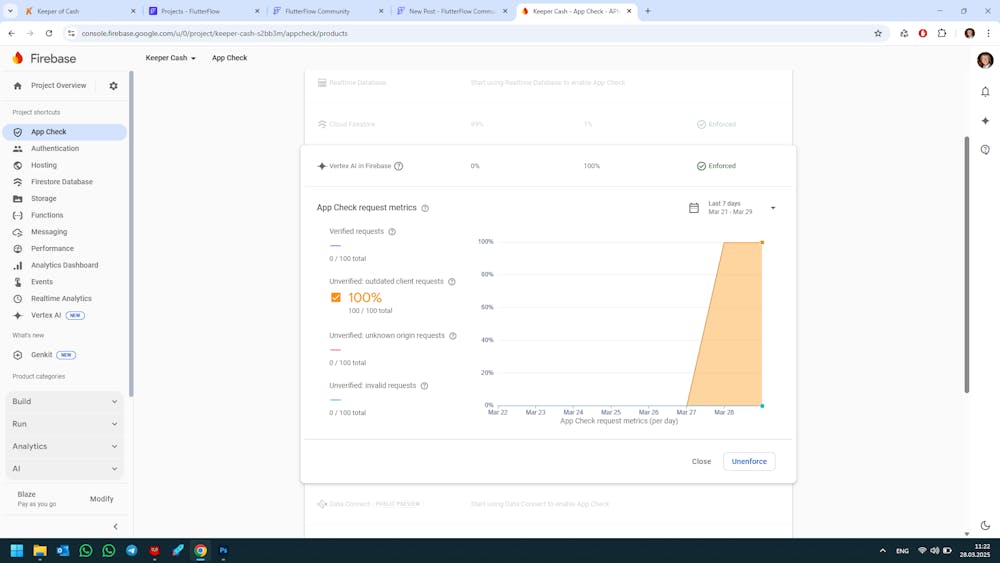Image resolution: width=1000 pixels, height=563 pixels.
Task: Click the Firebase logo
Action: (x=44, y=58)
